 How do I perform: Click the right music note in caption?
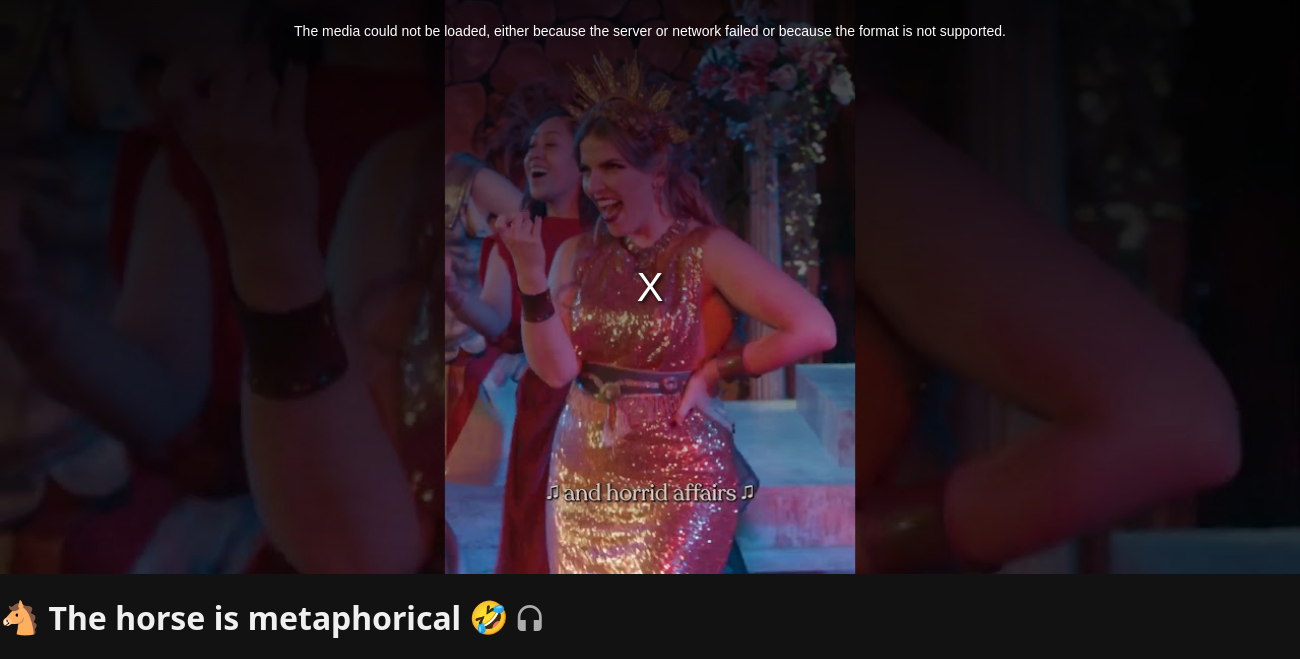(x=747, y=492)
